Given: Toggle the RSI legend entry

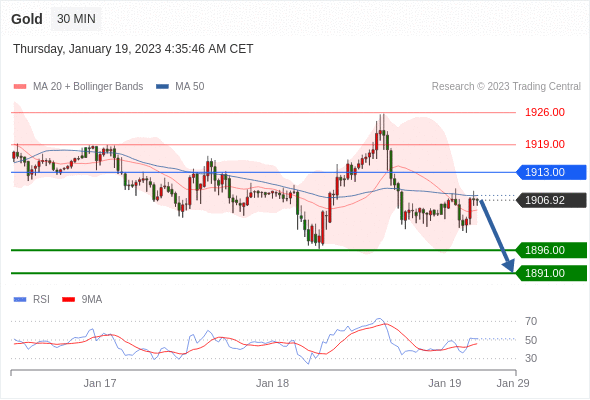Looking at the screenshot, I should click(32, 300).
